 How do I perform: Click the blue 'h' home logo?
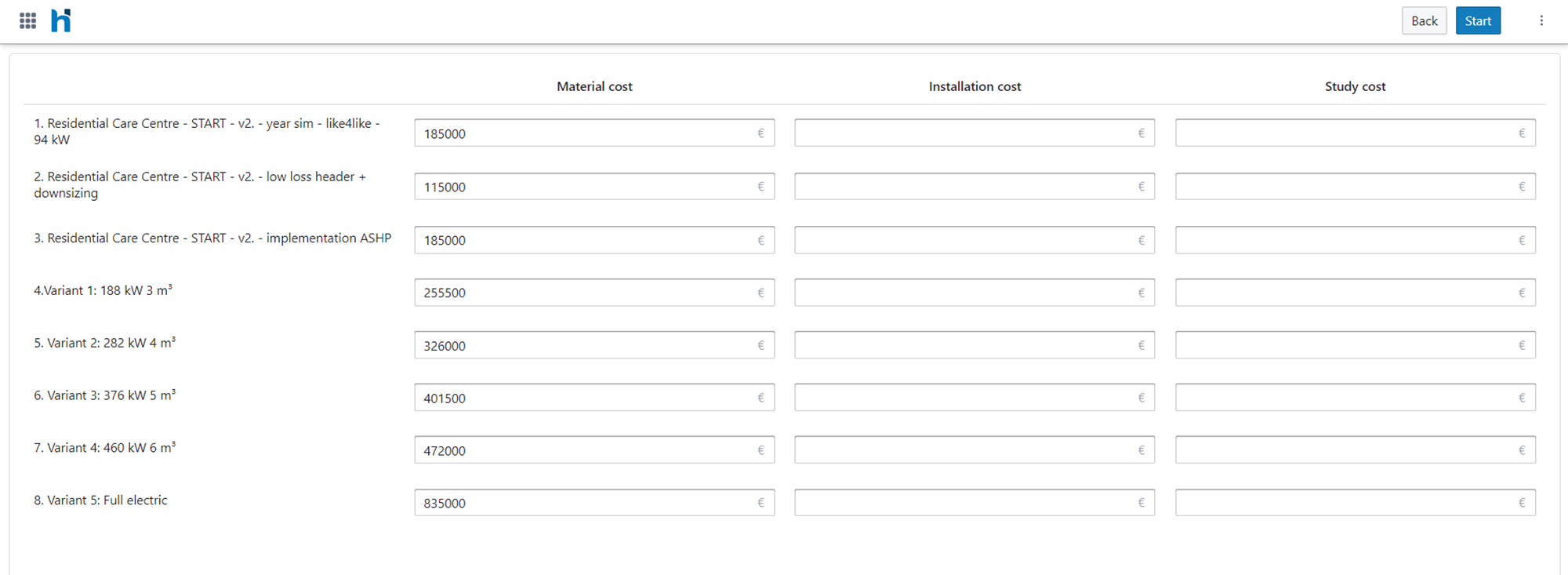click(61, 20)
